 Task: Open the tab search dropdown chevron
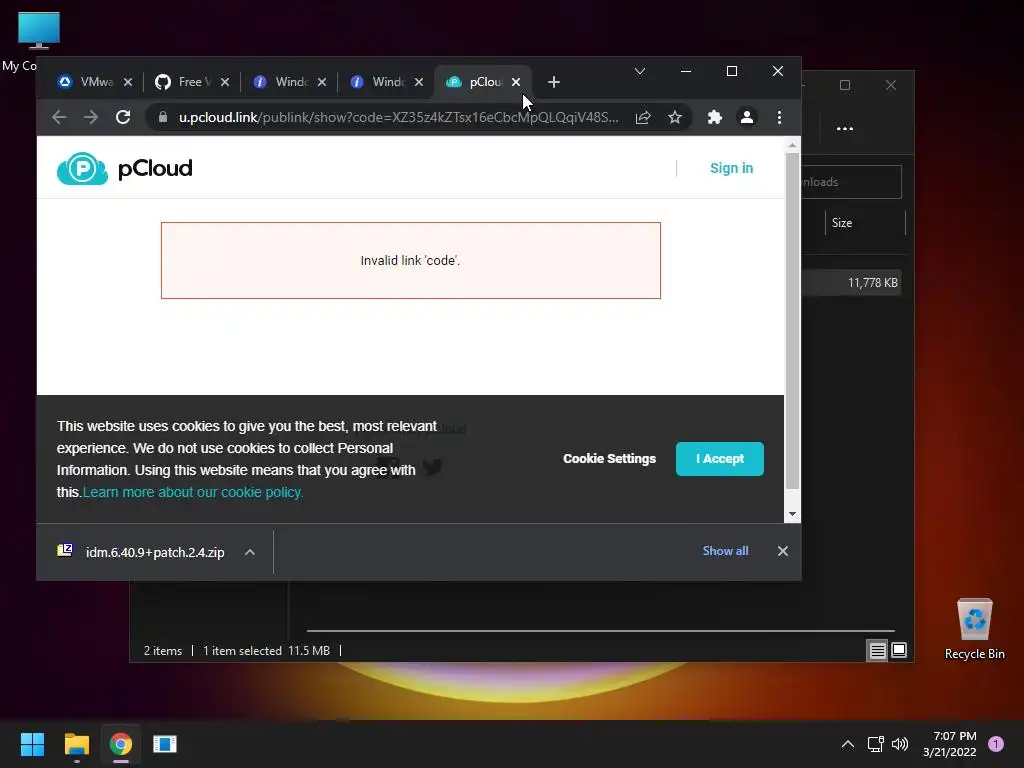point(640,71)
